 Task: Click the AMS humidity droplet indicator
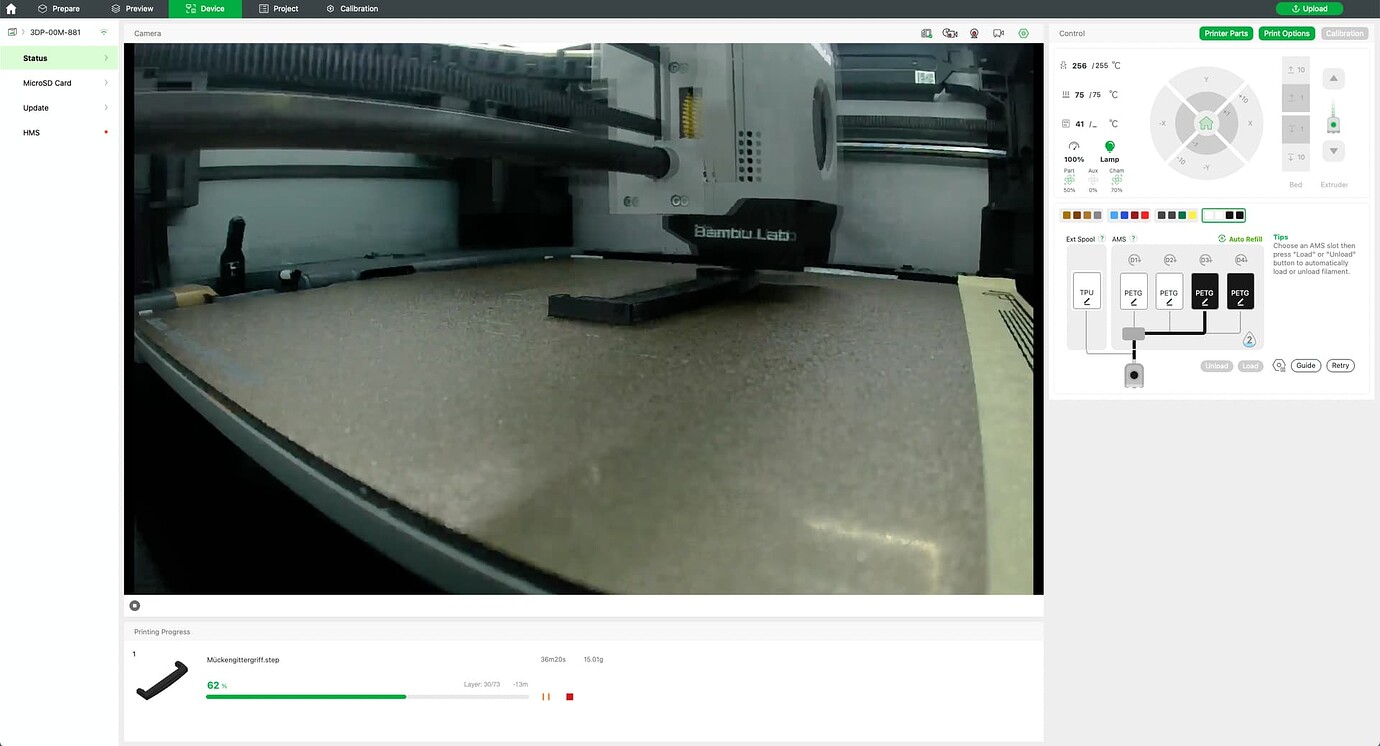click(1248, 340)
